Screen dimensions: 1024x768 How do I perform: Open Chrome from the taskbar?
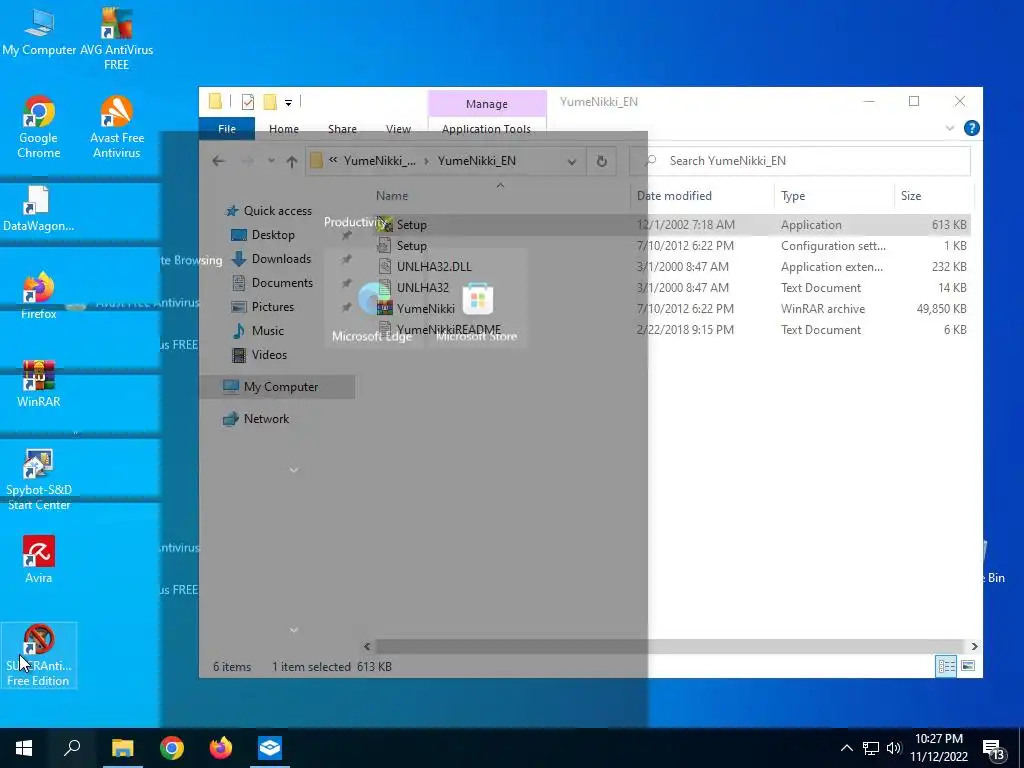(172, 748)
